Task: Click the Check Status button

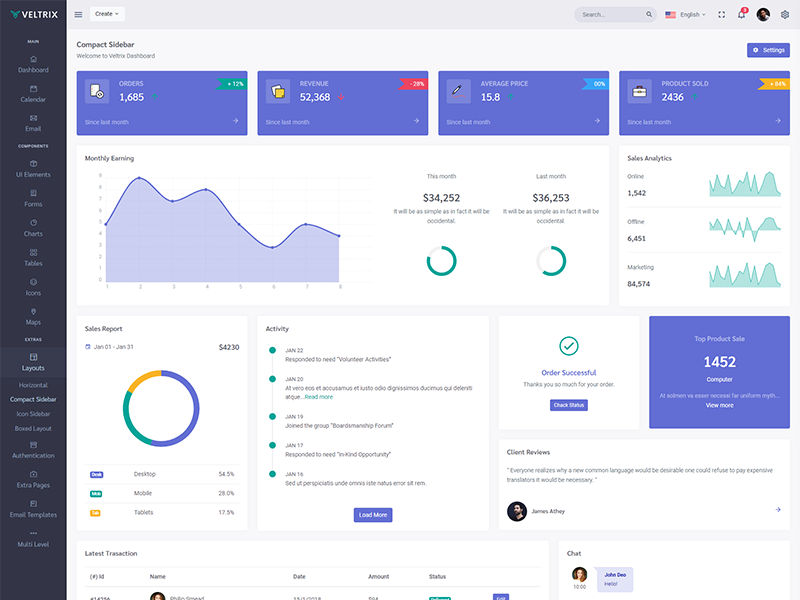Action: coord(568,405)
